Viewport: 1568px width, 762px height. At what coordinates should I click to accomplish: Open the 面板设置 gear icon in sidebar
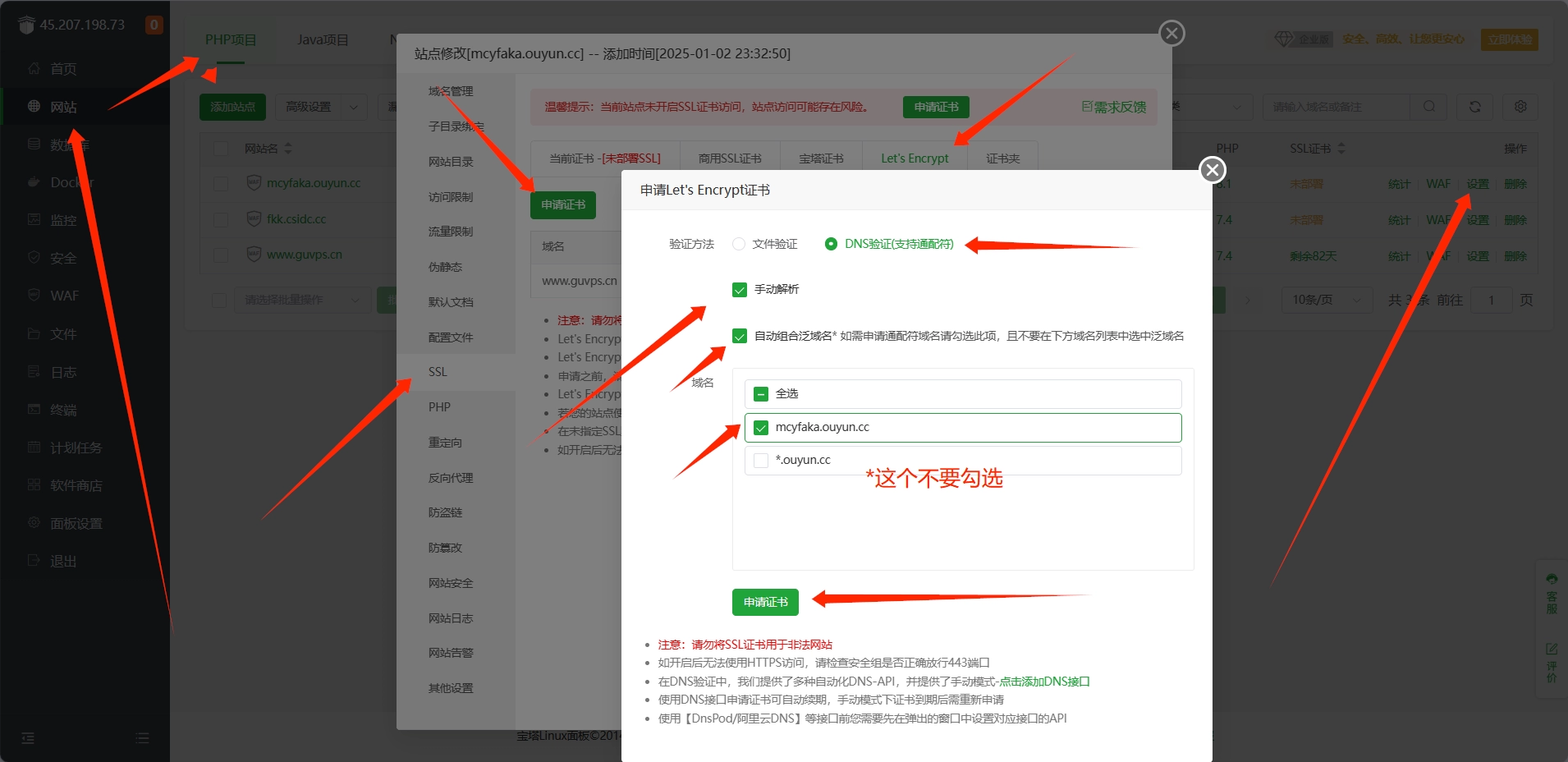34,522
